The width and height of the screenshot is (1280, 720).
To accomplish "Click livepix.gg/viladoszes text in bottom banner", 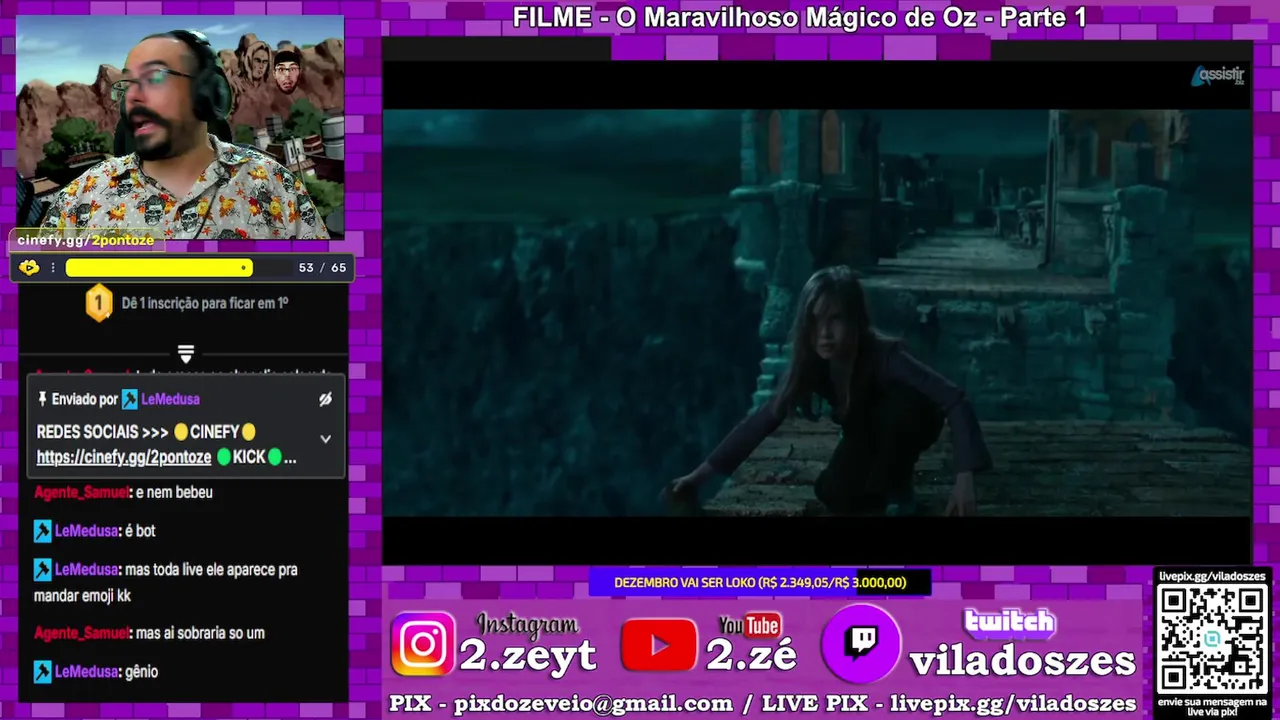I will 1013,703.
